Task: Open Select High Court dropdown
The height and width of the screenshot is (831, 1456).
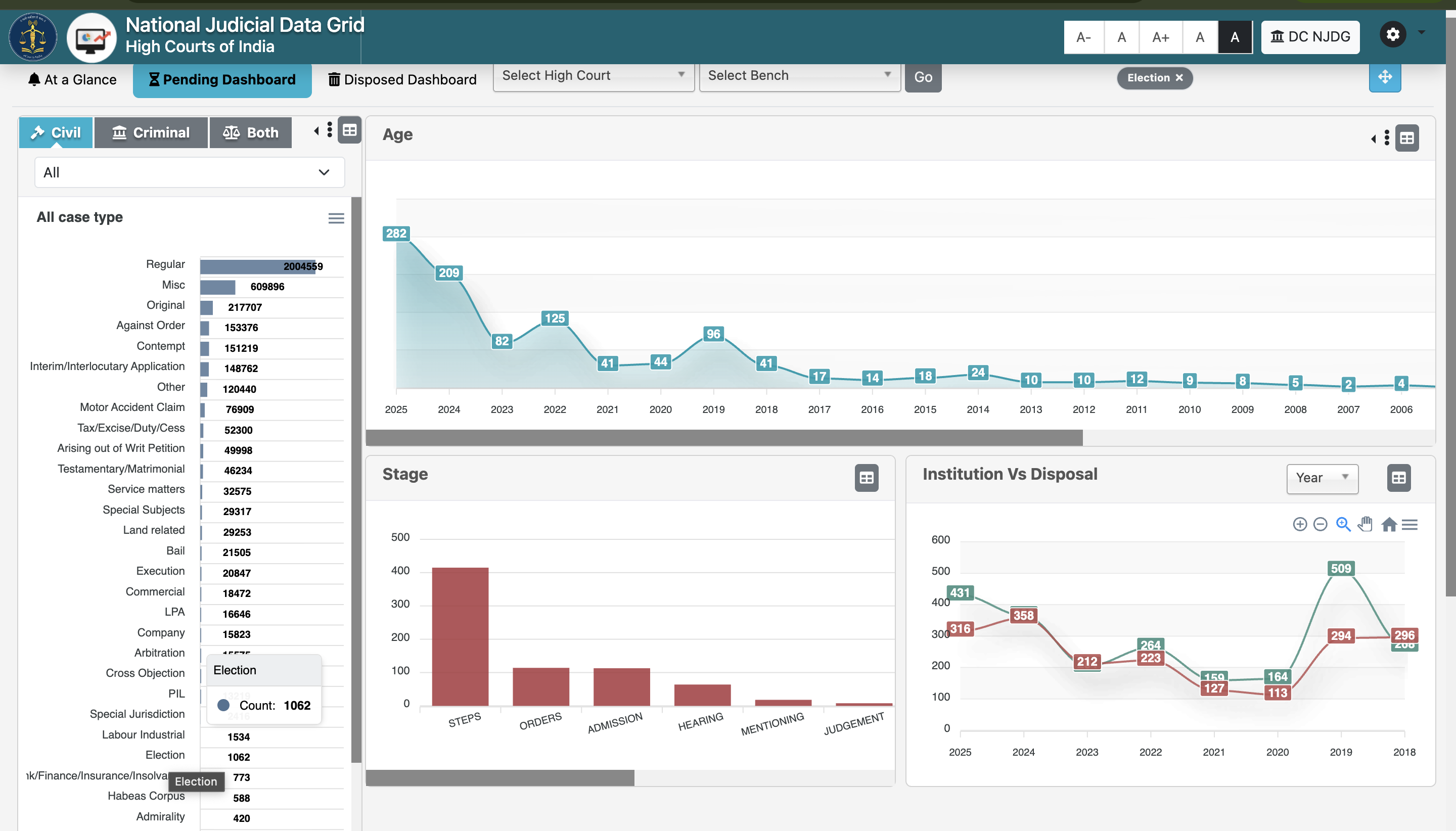Action: pos(593,76)
